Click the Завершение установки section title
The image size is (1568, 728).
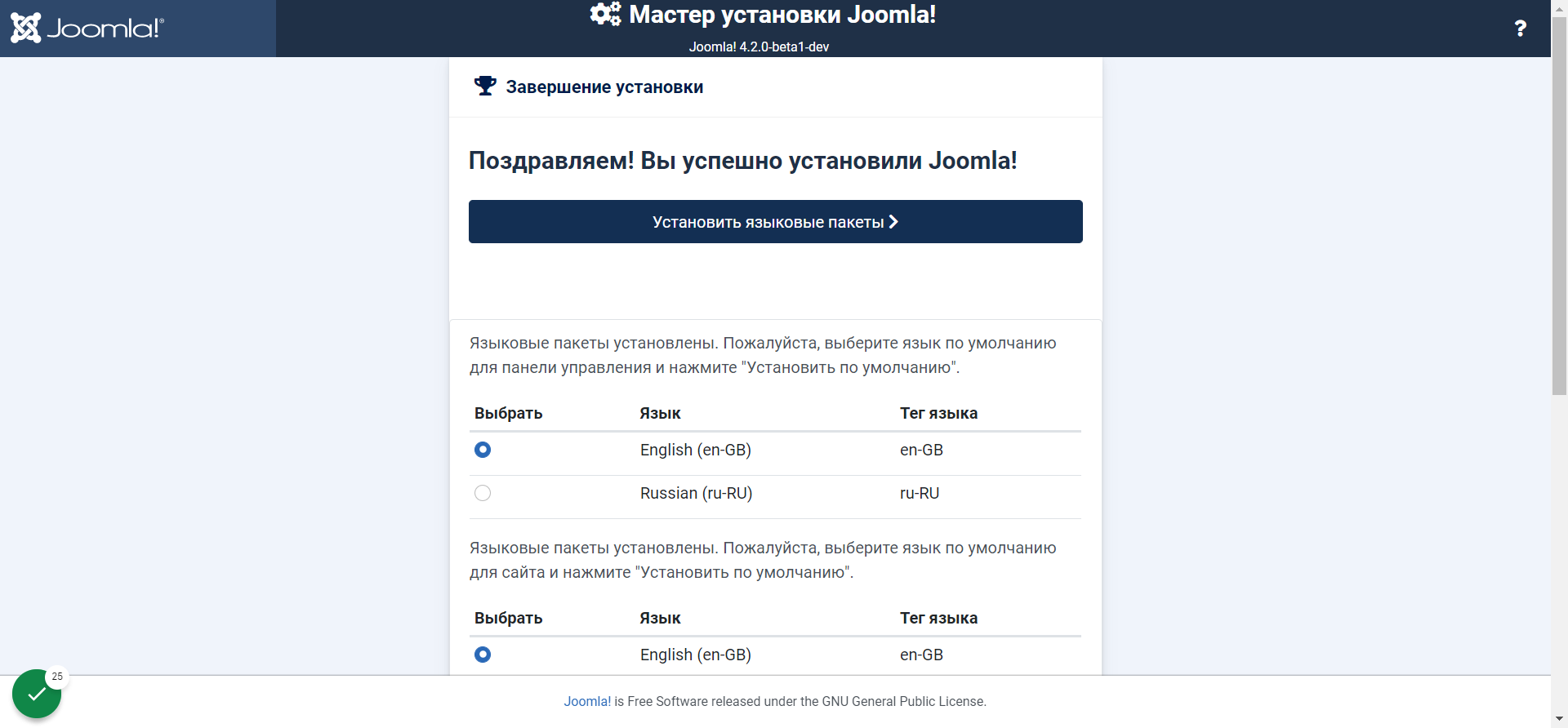coord(604,87)
